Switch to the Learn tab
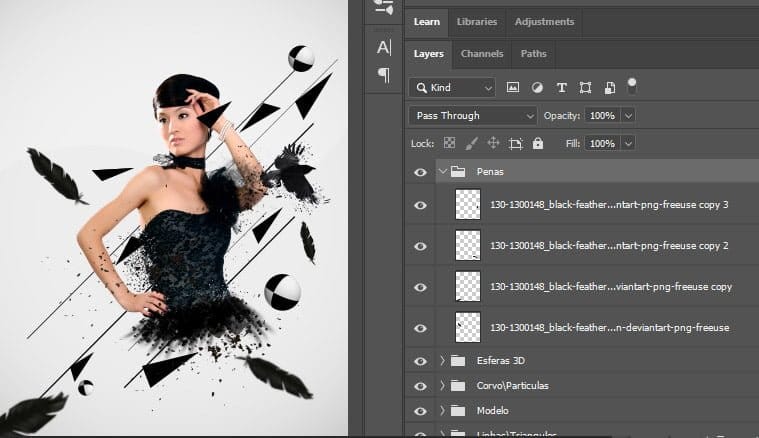759x438 pixels. coord(426,22)
